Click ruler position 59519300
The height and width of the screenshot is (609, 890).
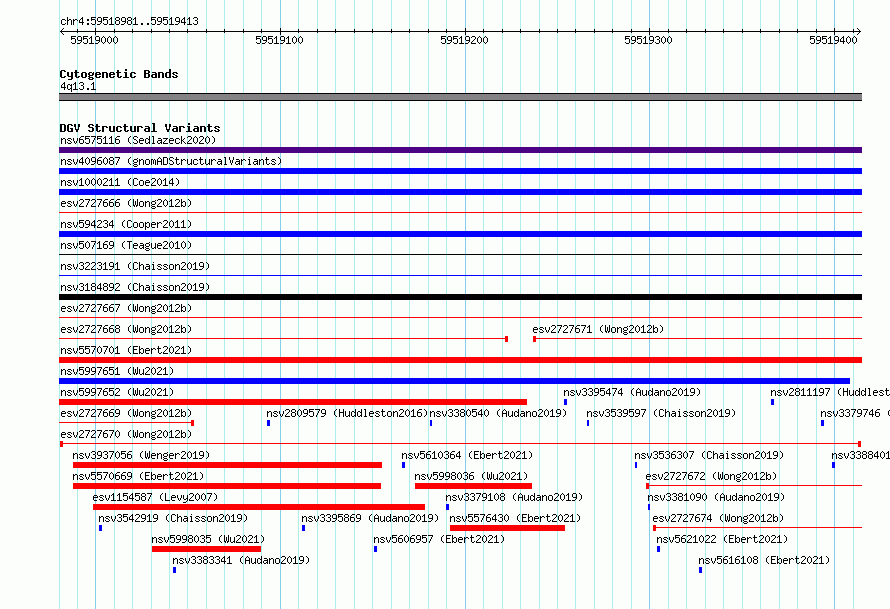click(x=648, y=40)
